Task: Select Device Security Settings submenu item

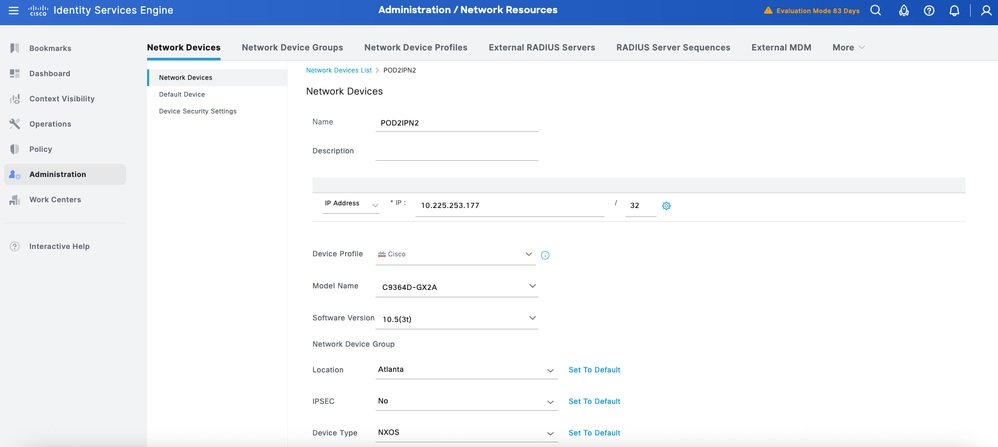Action: pos(197,111)
